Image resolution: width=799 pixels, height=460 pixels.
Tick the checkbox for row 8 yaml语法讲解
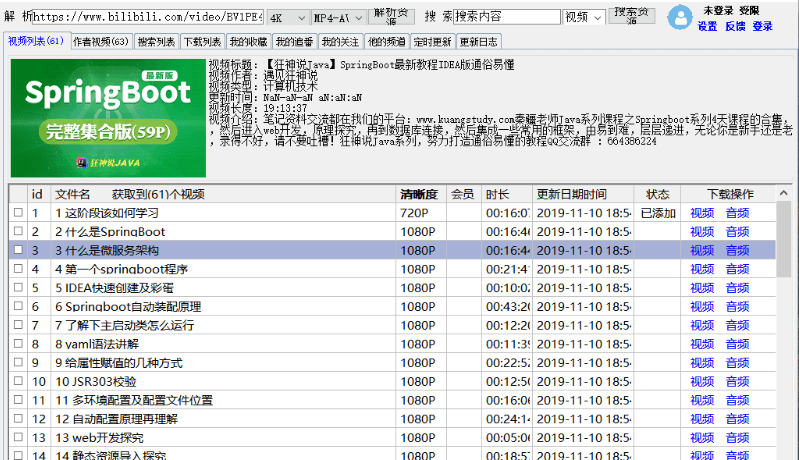pyautogui.click(x=18, y=343)
